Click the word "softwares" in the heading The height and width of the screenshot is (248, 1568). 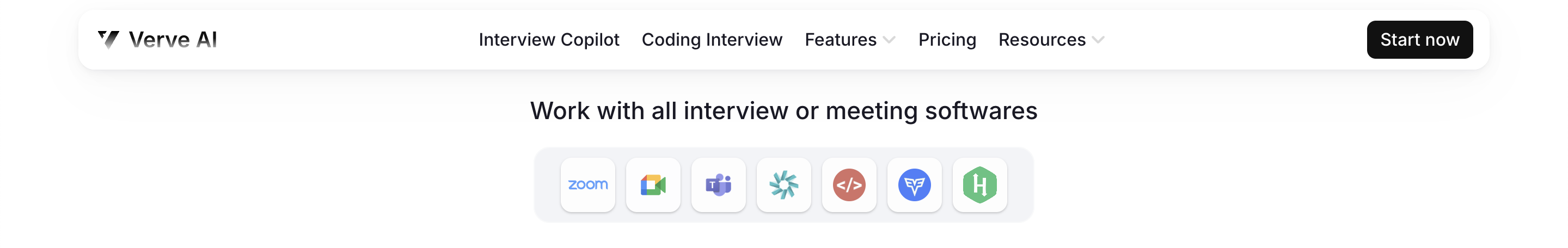click(x=981, y=111)
